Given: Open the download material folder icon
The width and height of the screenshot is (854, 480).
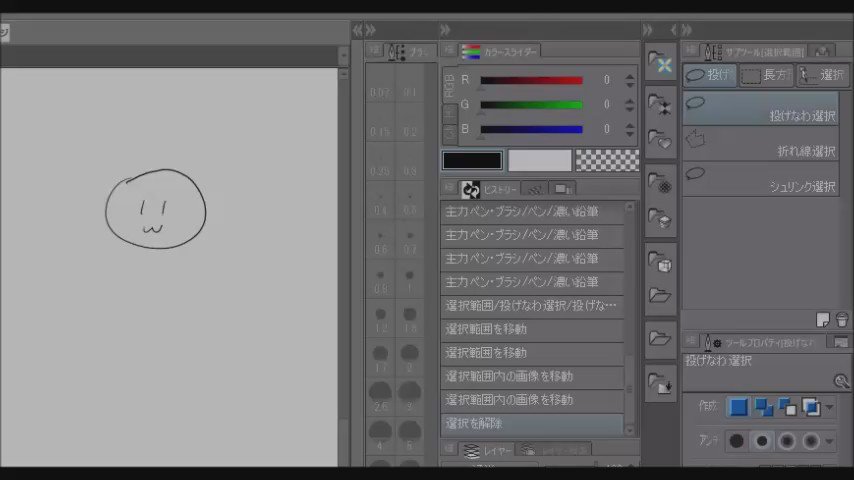Looking at the screenshot, I should 660,383.
